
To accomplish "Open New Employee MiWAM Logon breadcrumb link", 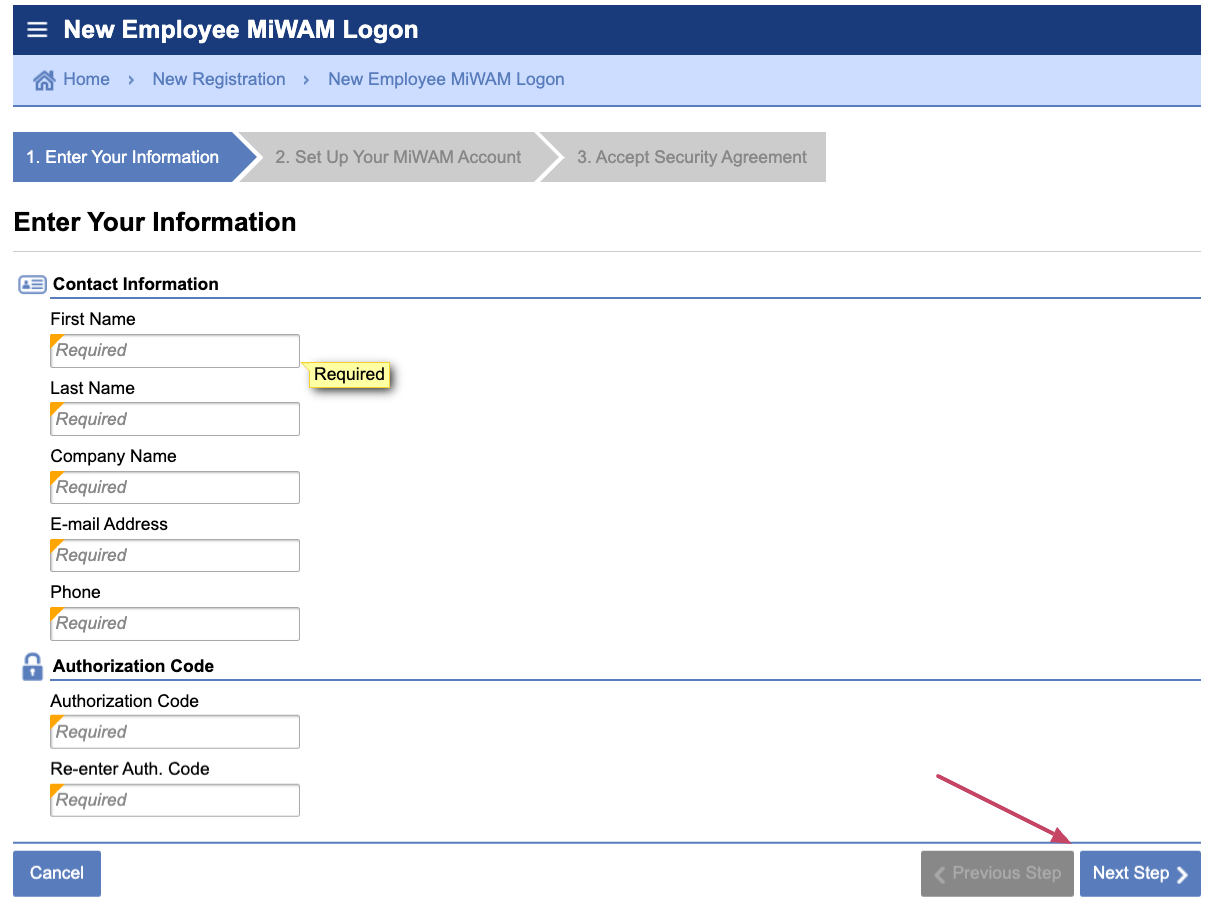I will coord(446,79).
